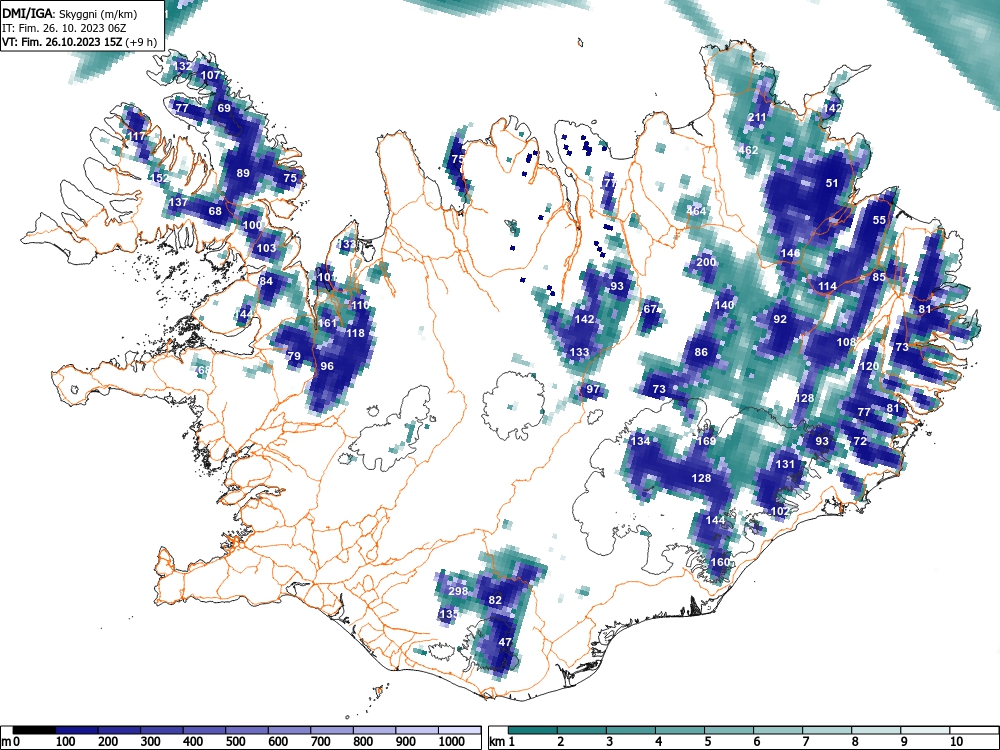Click the 298 visibility value in the south
Image resolution: width=1000 pixels, height=750 pixels.
(458, 591)
